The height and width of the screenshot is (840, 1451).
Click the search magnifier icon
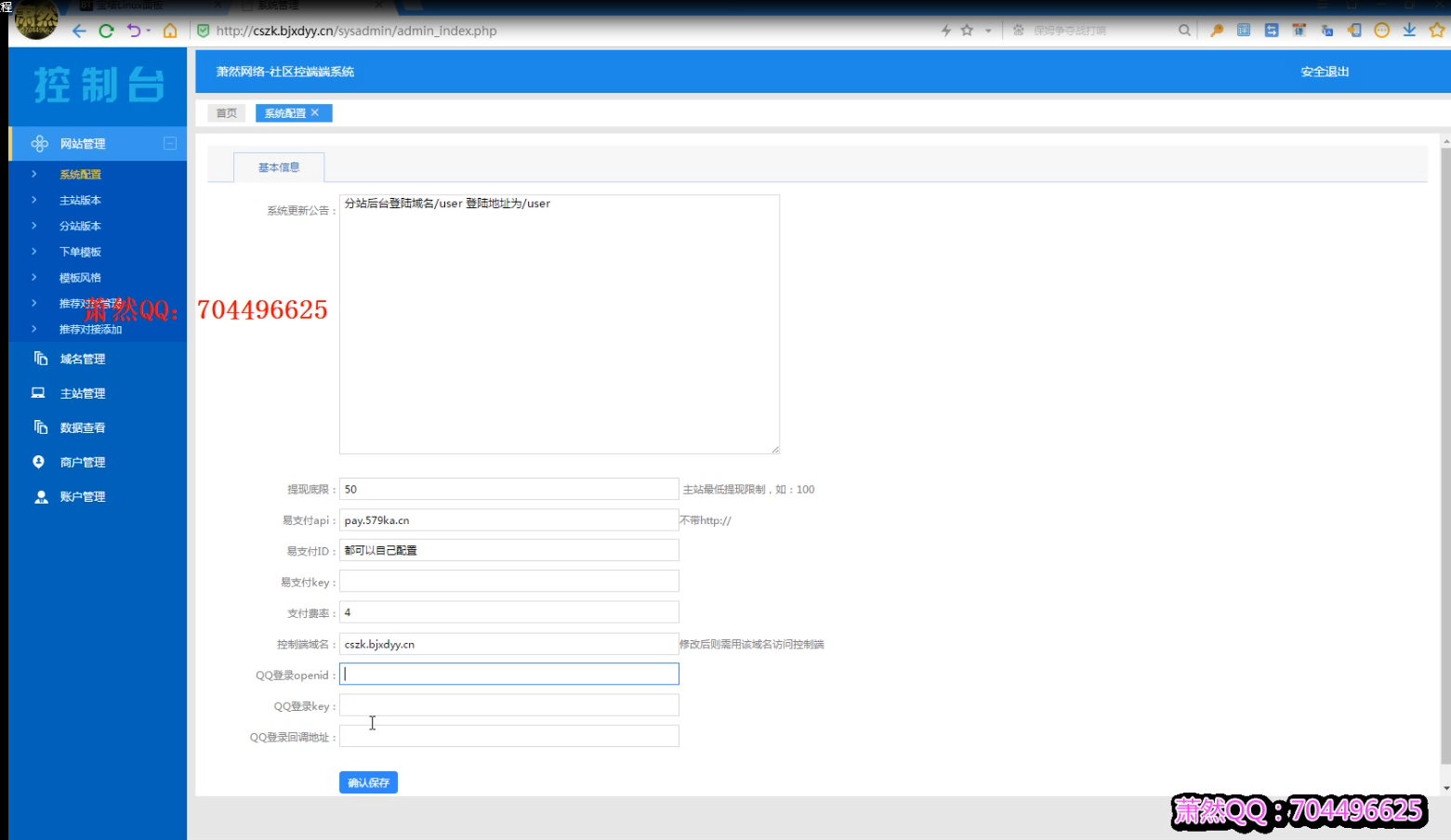point(1184,31)
